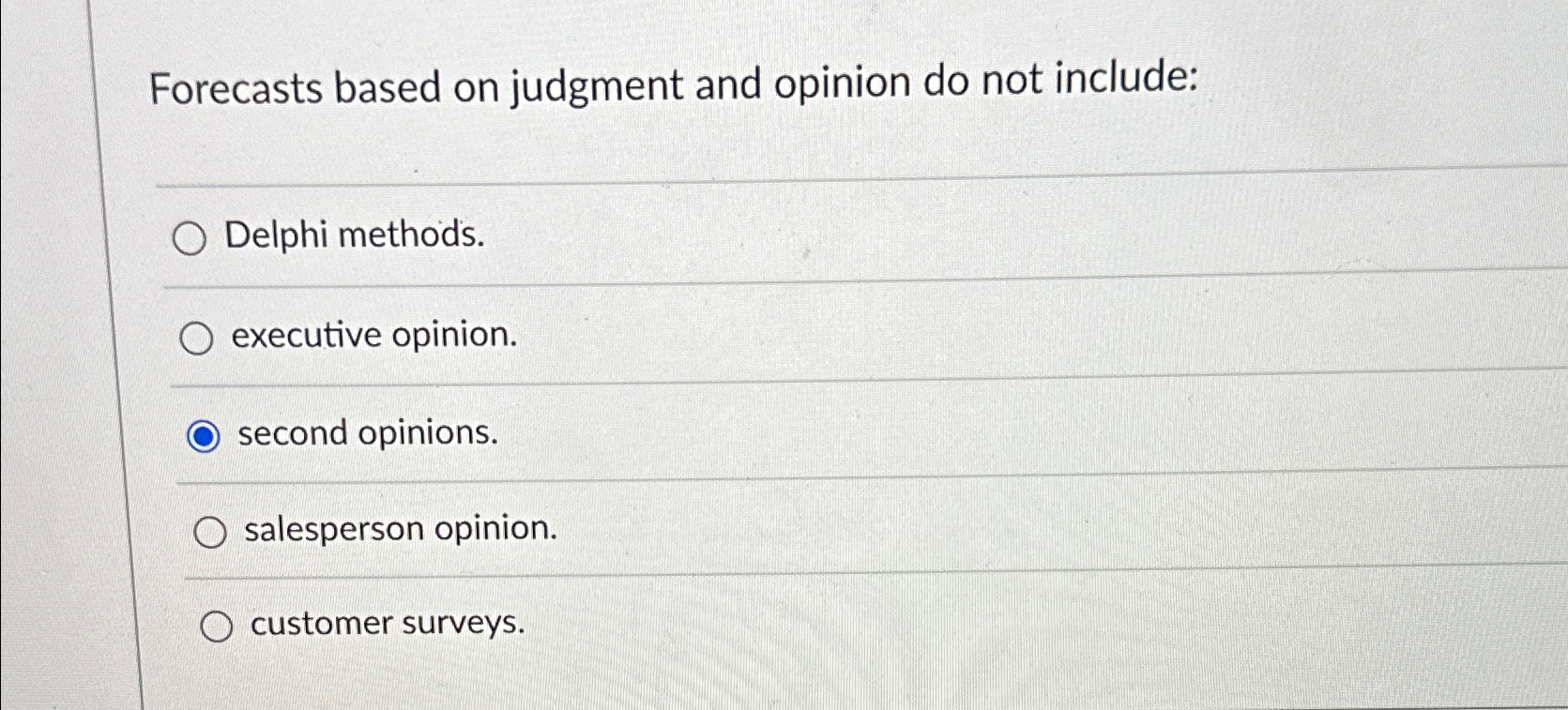The height and width of the screenshot is (710, 1568).
Task: Select the Delphi methods radio button
Action: (x=190, y=237)
